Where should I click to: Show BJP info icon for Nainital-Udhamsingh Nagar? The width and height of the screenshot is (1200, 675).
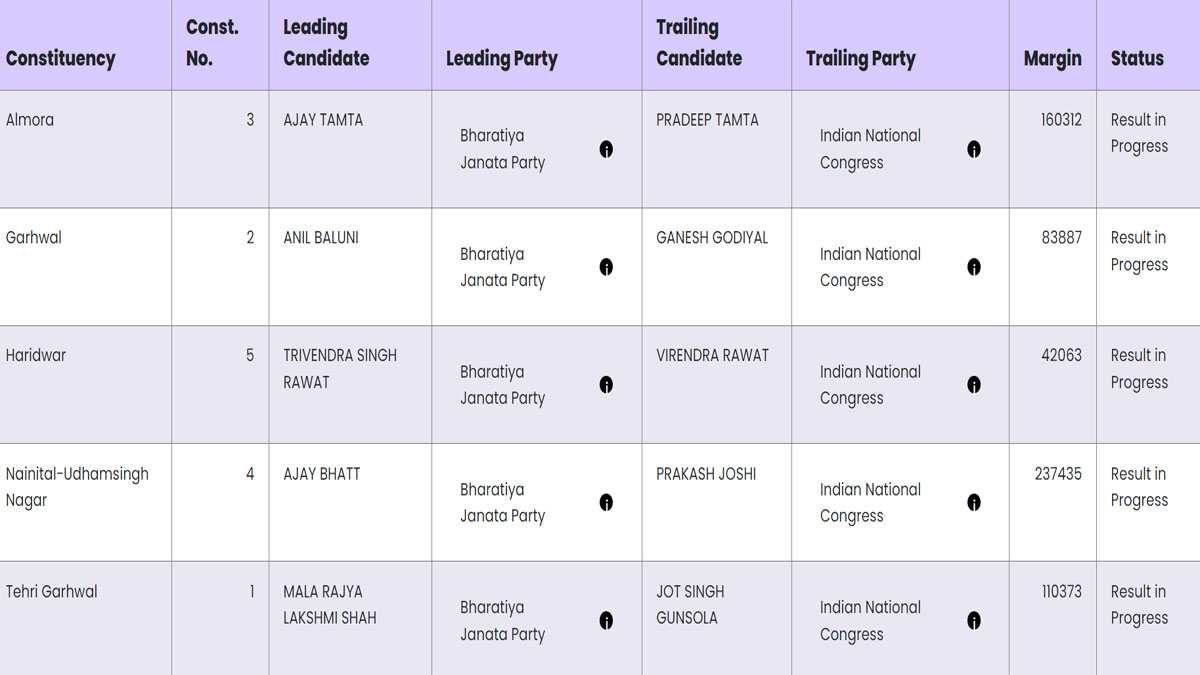click(x=606, y=502)
